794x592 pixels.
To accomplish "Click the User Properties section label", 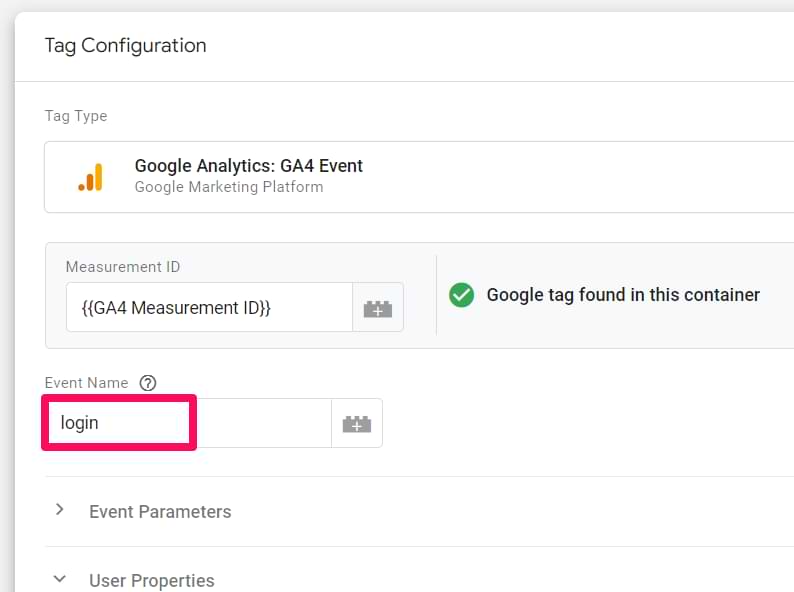I will click(152, 580).
